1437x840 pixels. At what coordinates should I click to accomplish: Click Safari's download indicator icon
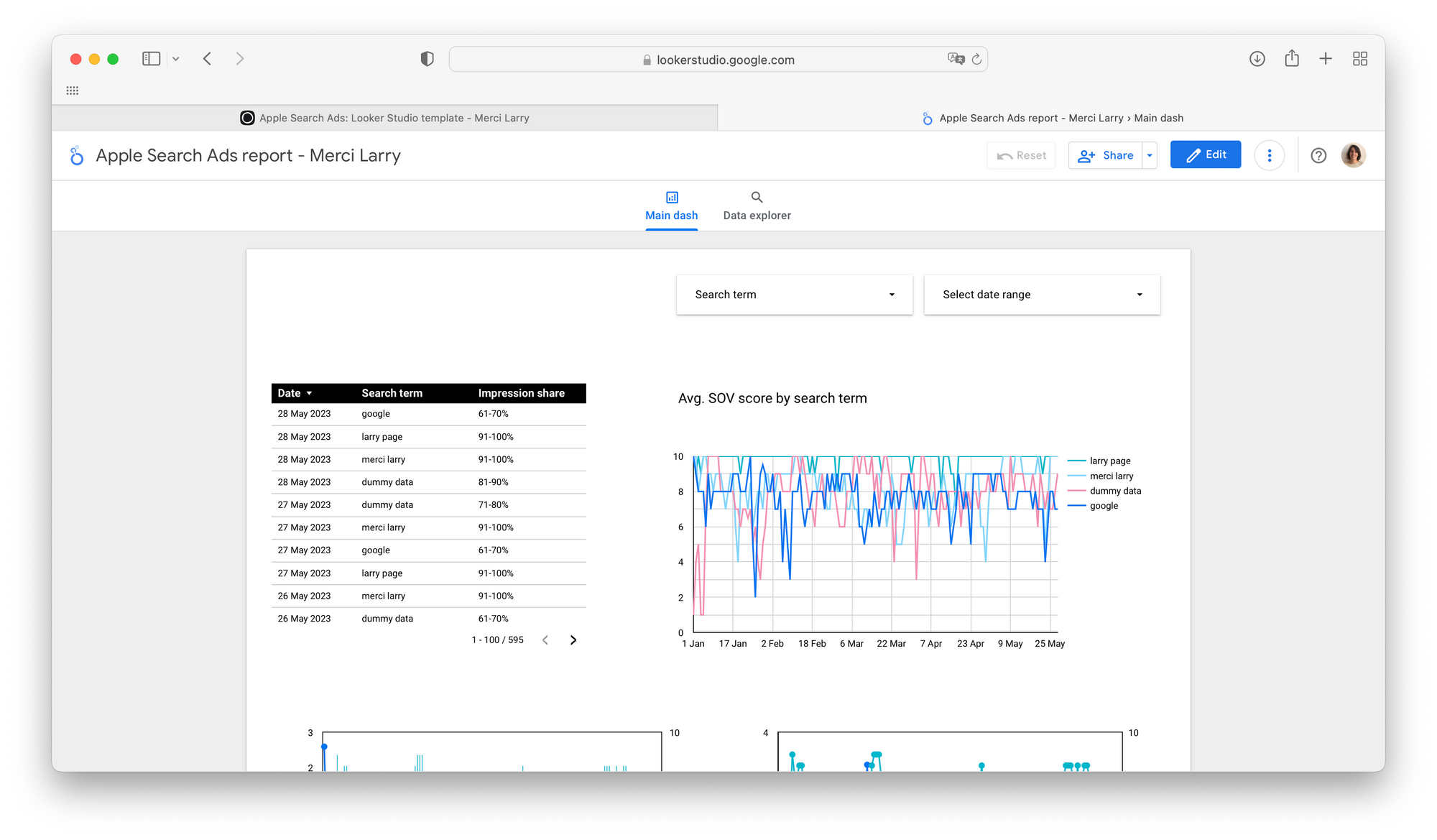click(x=1257, y=59)
